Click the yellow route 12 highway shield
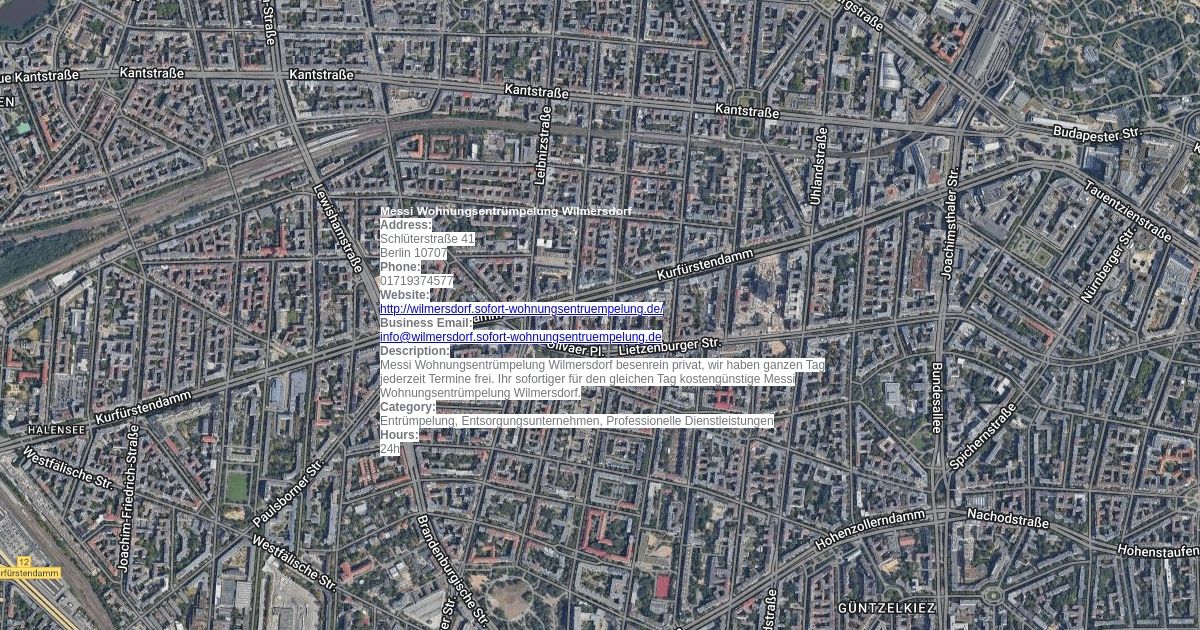 point(24,562)
